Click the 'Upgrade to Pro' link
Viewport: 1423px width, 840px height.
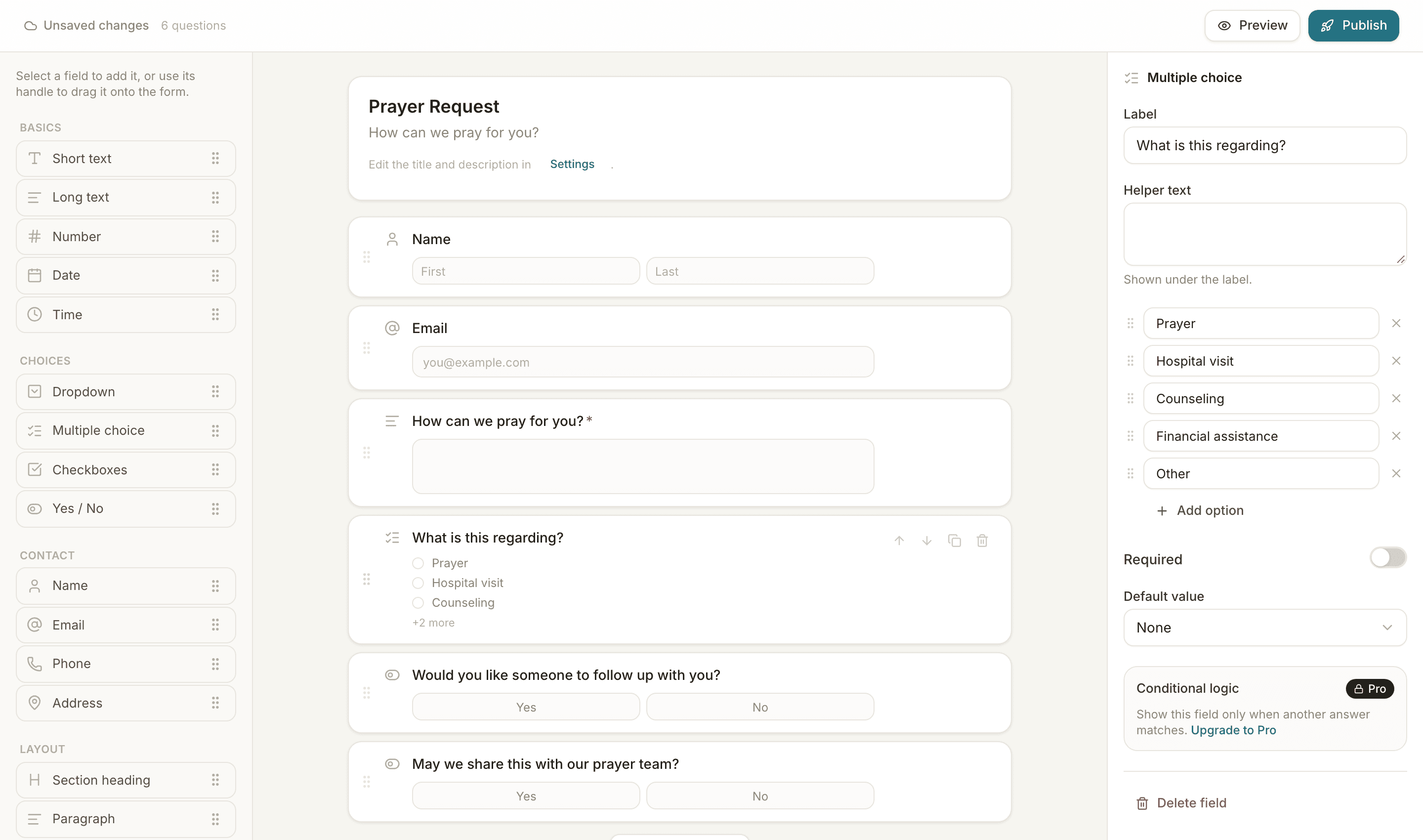[1233, 730]
